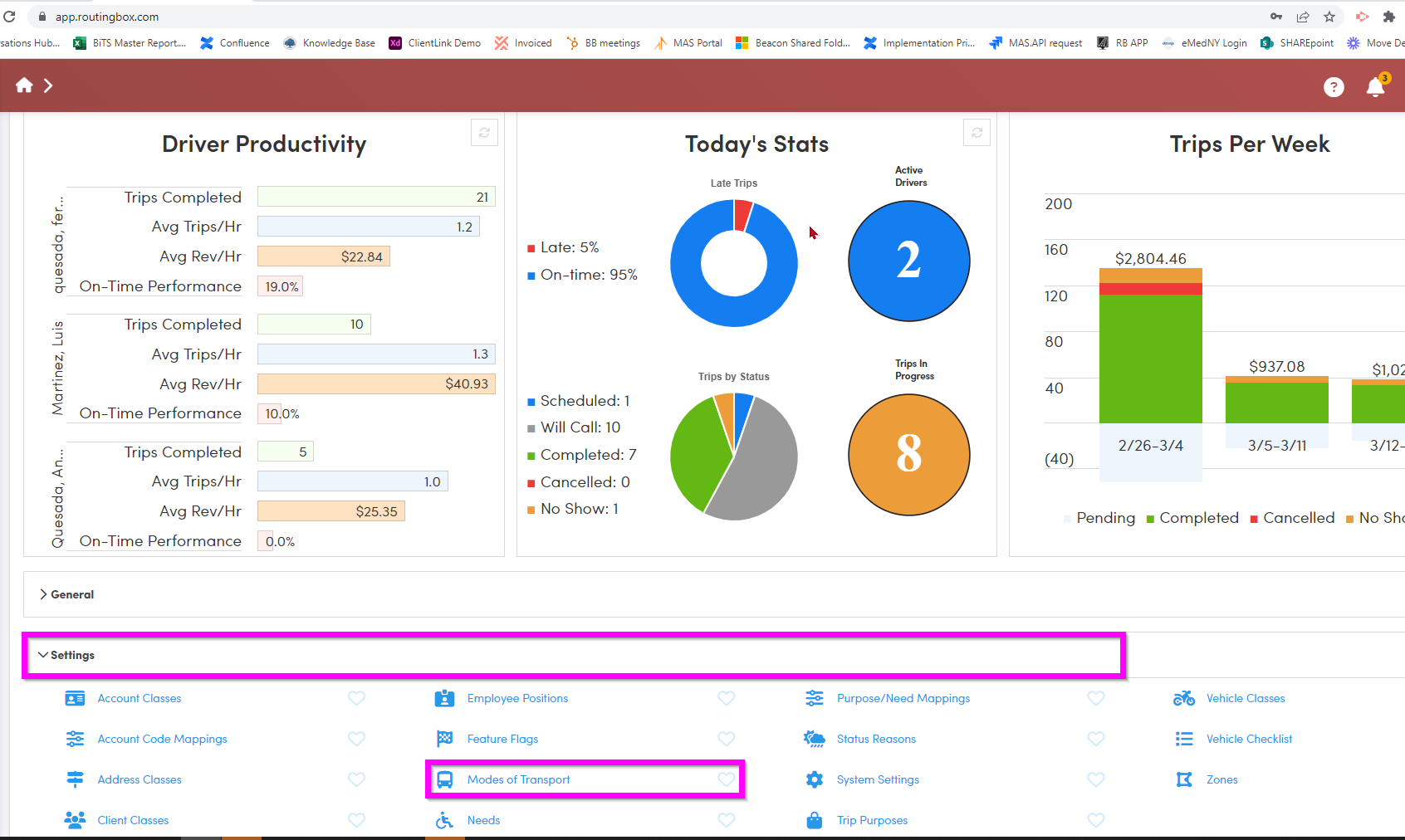Screen dimensions: 1405x840
Task: Toggle favorite heart for Modes of Transport
Action: click(x=726, y=780)
